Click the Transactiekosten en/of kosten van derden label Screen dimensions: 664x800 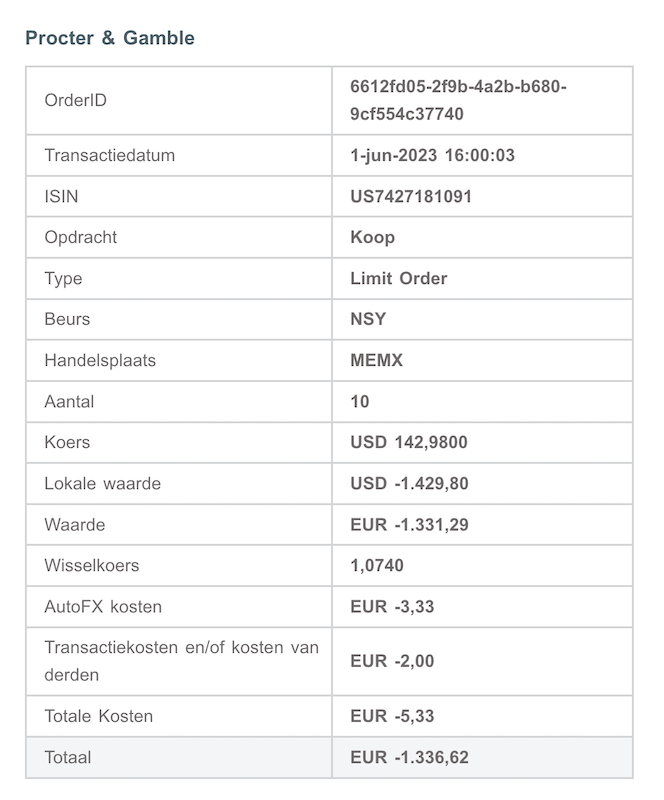(x=181, y=661)
